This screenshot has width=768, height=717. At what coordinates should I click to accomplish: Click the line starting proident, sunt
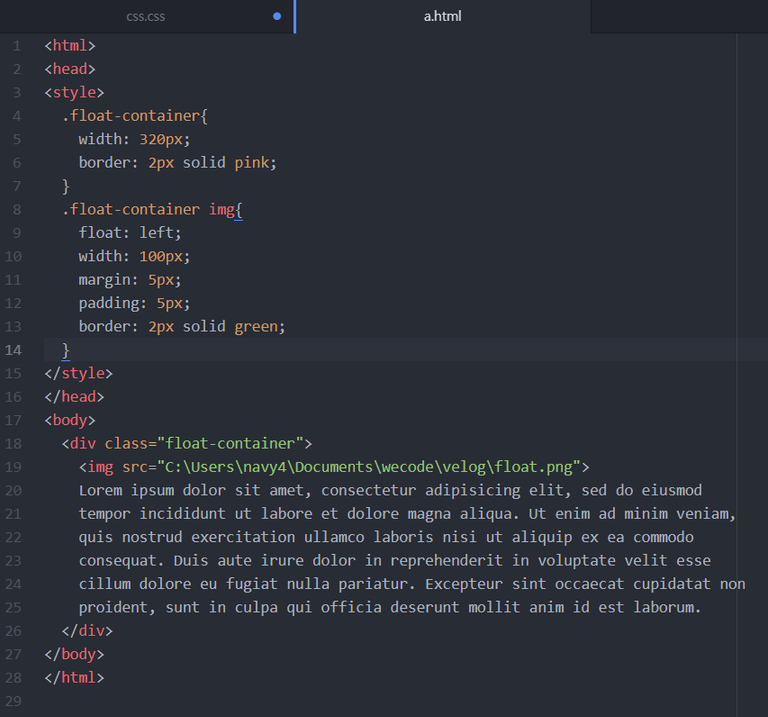(390, 608)
